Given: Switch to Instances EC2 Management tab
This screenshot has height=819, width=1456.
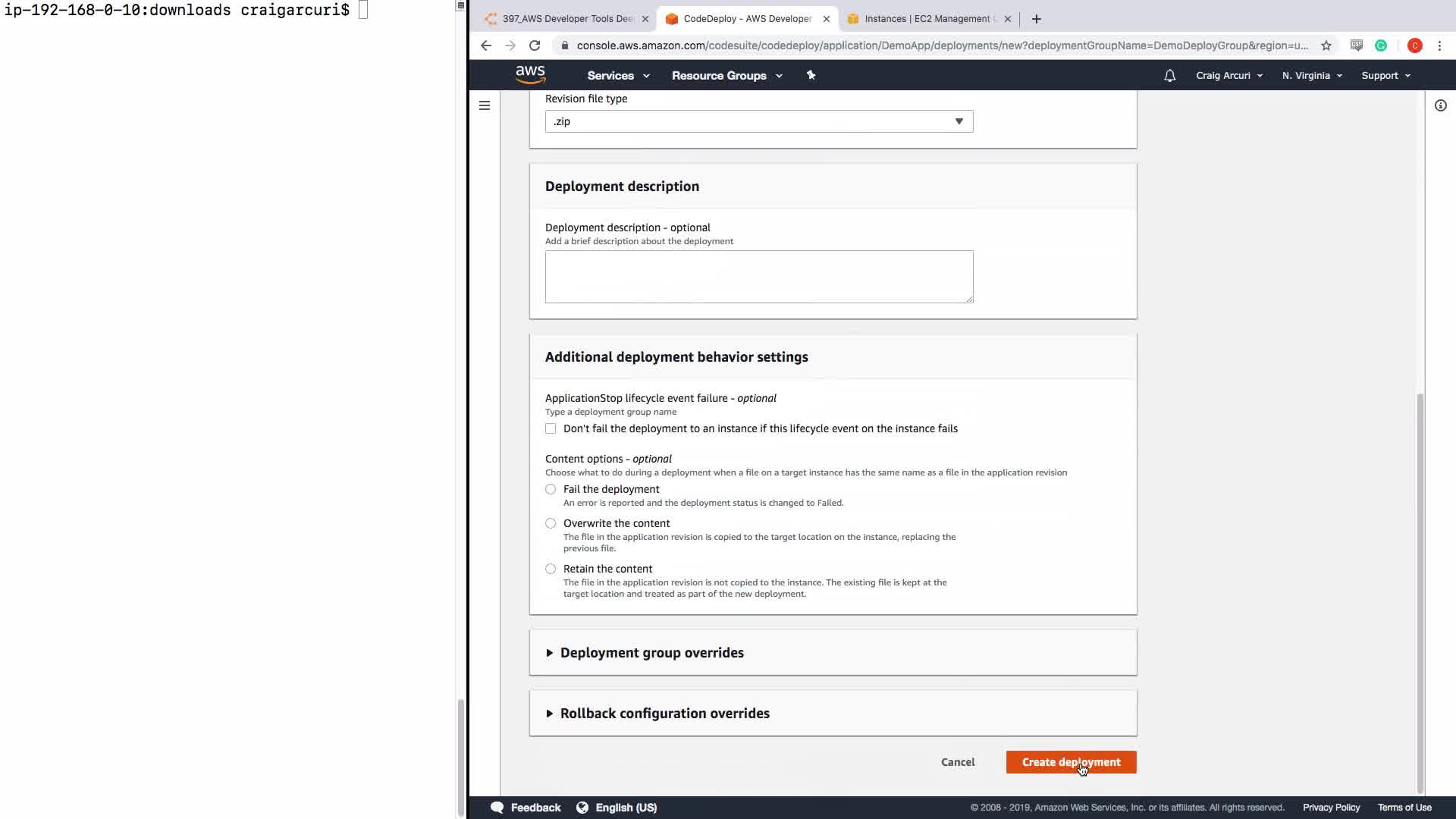Looking at the screenshot, I should click(926, 19).
